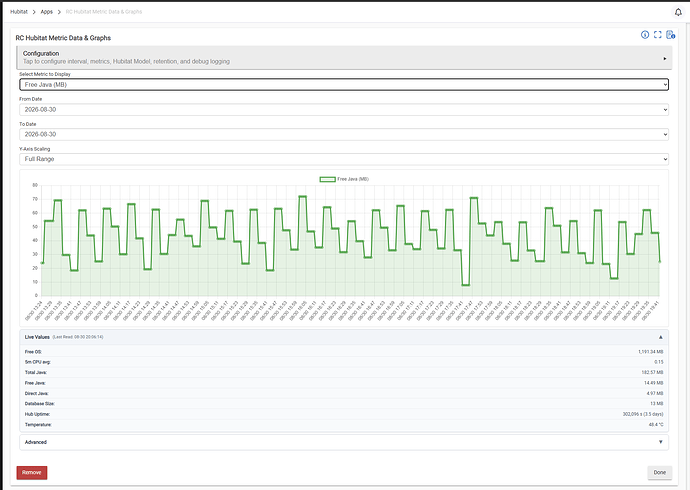Go to Apps breadcrumb
Viewport: 690px width, 490px height.
47,12
